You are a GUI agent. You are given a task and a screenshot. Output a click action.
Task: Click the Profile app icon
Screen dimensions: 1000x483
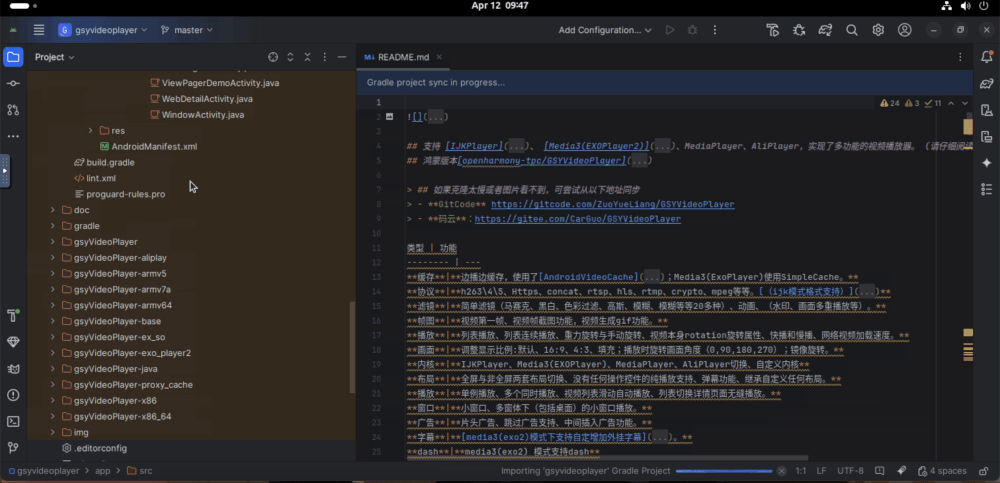tap(773, 30)
